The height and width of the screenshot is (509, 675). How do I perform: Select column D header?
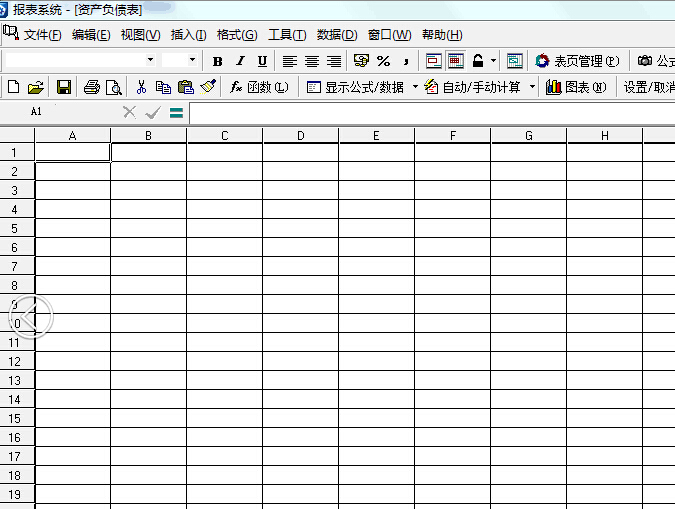point(300,136)
